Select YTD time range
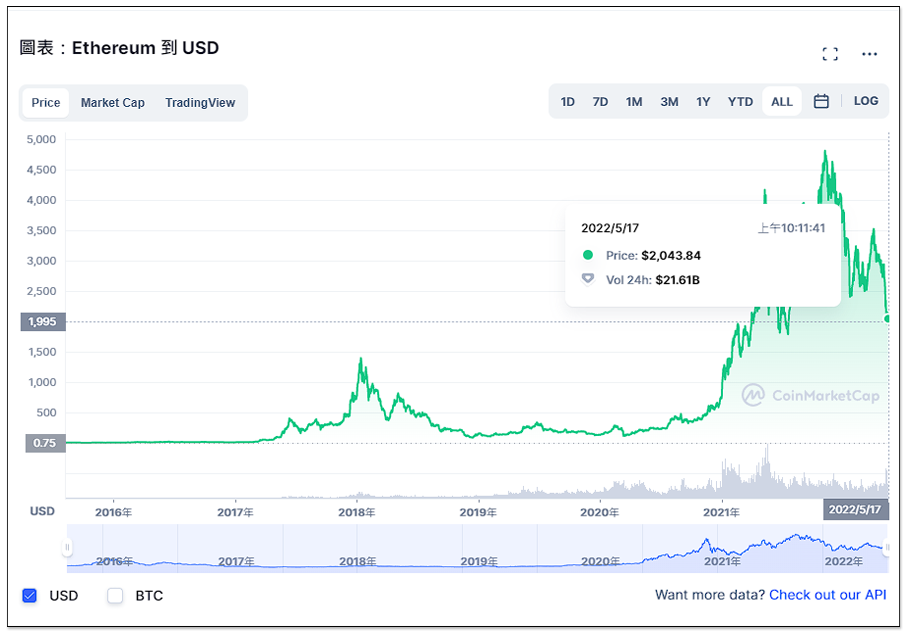Image resolution: width=907 pixels, height=634 pixels. click(740, 102)
